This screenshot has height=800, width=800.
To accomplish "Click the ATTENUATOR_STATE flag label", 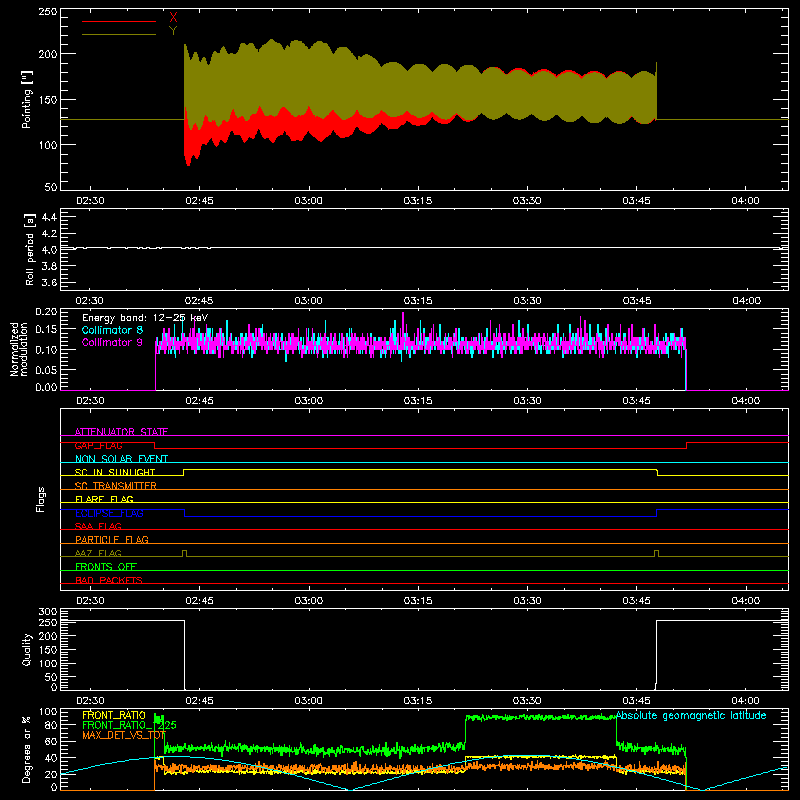I will click(121, 432).
